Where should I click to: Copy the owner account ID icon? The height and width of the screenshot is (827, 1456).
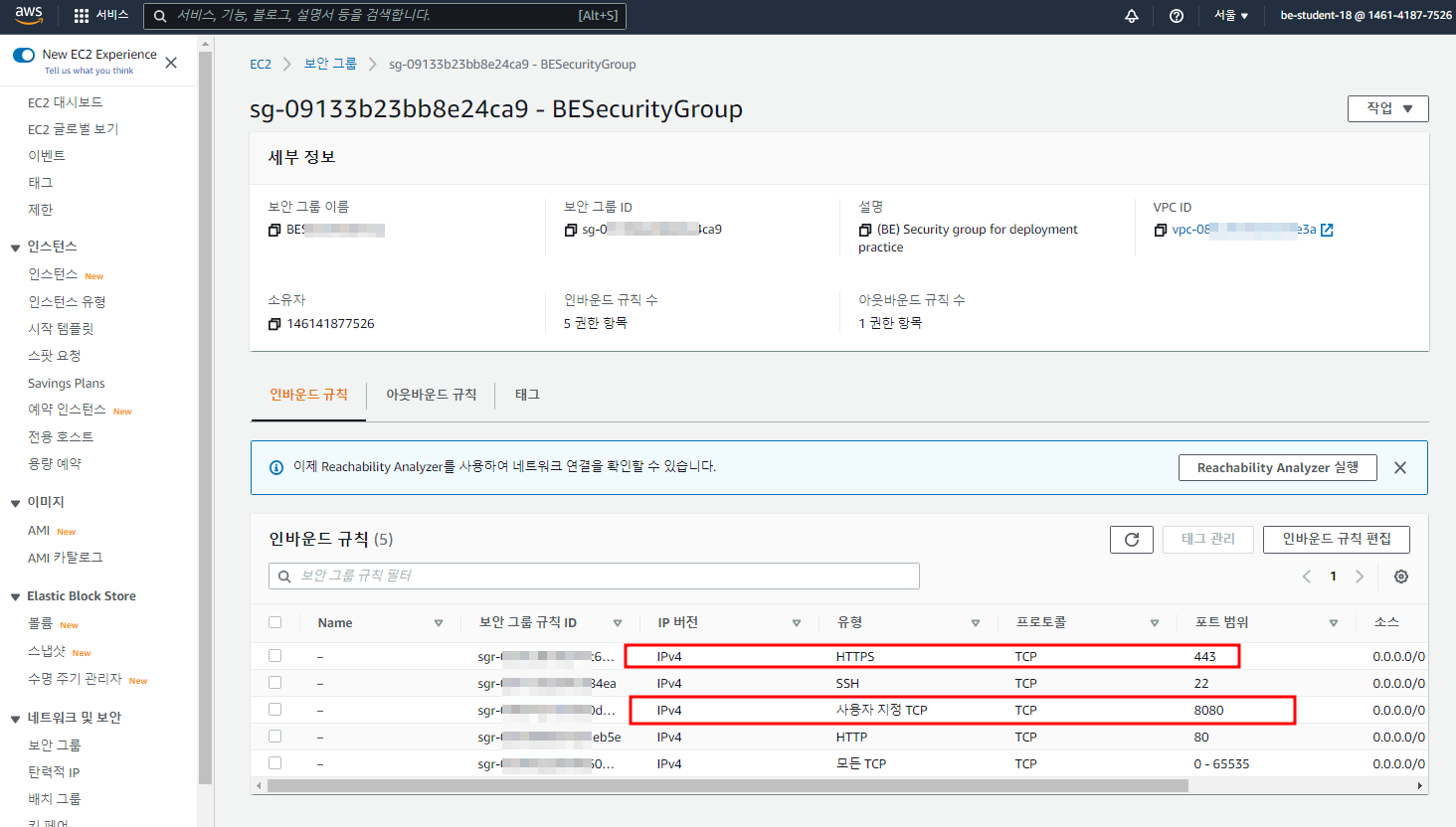tap(274, 324)
